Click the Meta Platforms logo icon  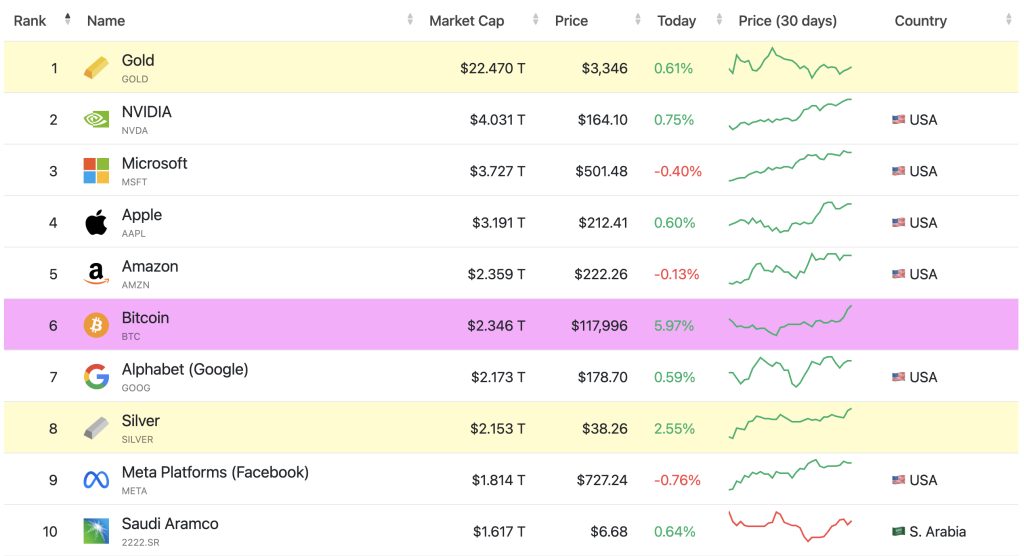coord(96,480)
